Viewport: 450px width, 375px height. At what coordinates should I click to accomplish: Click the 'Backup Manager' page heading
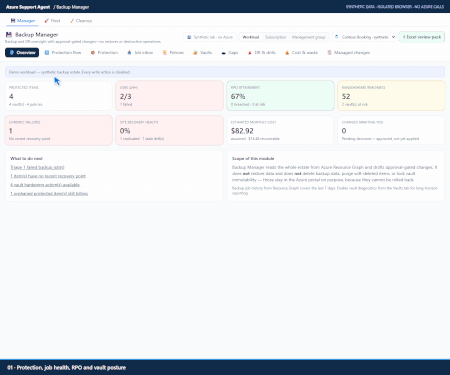pyautogui.click(x=37, y=35)
